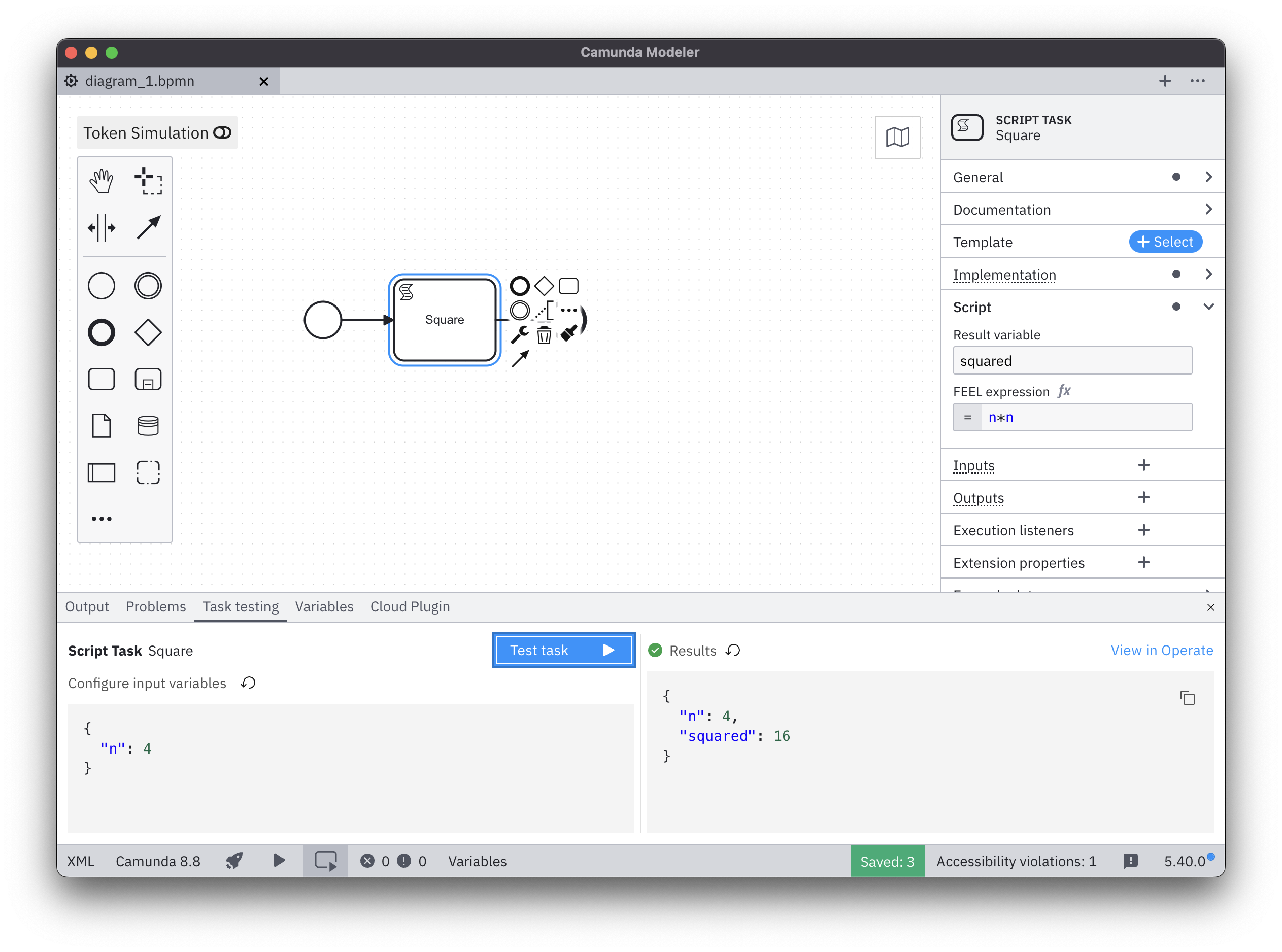Click the deploy rocket icon

[234, 861]
